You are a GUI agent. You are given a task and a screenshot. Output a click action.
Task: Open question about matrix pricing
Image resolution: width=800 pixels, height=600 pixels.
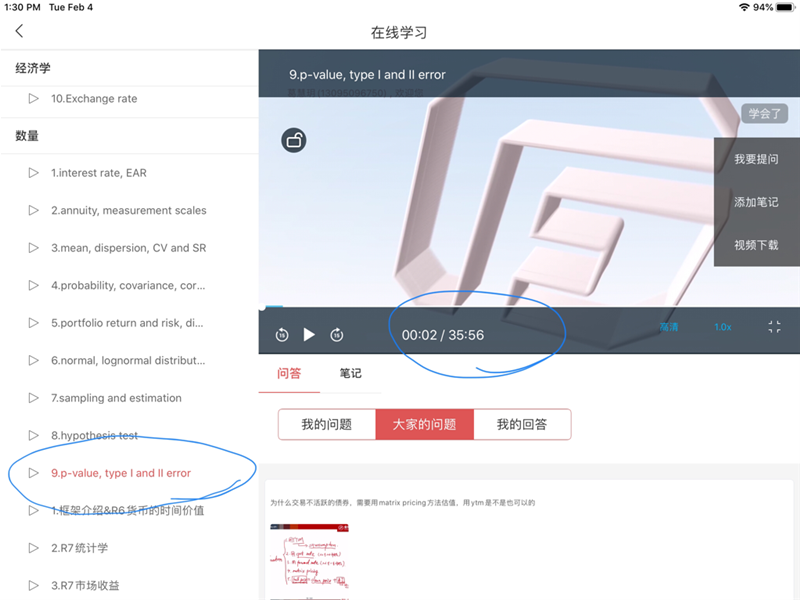click(403, 503)
